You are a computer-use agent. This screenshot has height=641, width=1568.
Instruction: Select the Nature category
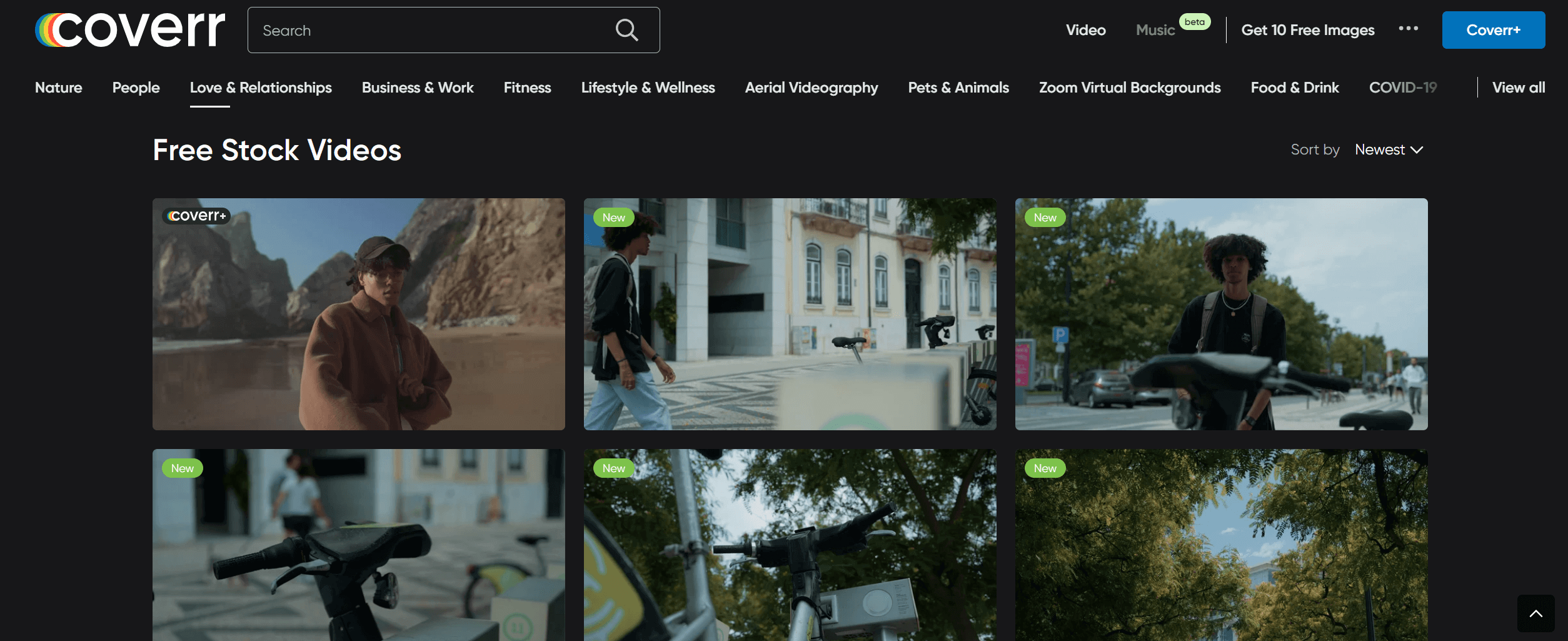pyautogui.click(x=58, y=88)
